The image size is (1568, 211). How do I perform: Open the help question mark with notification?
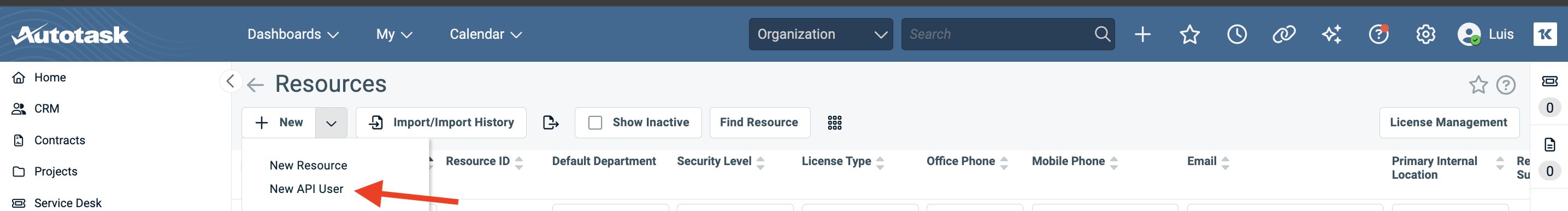coord(1379,34)
